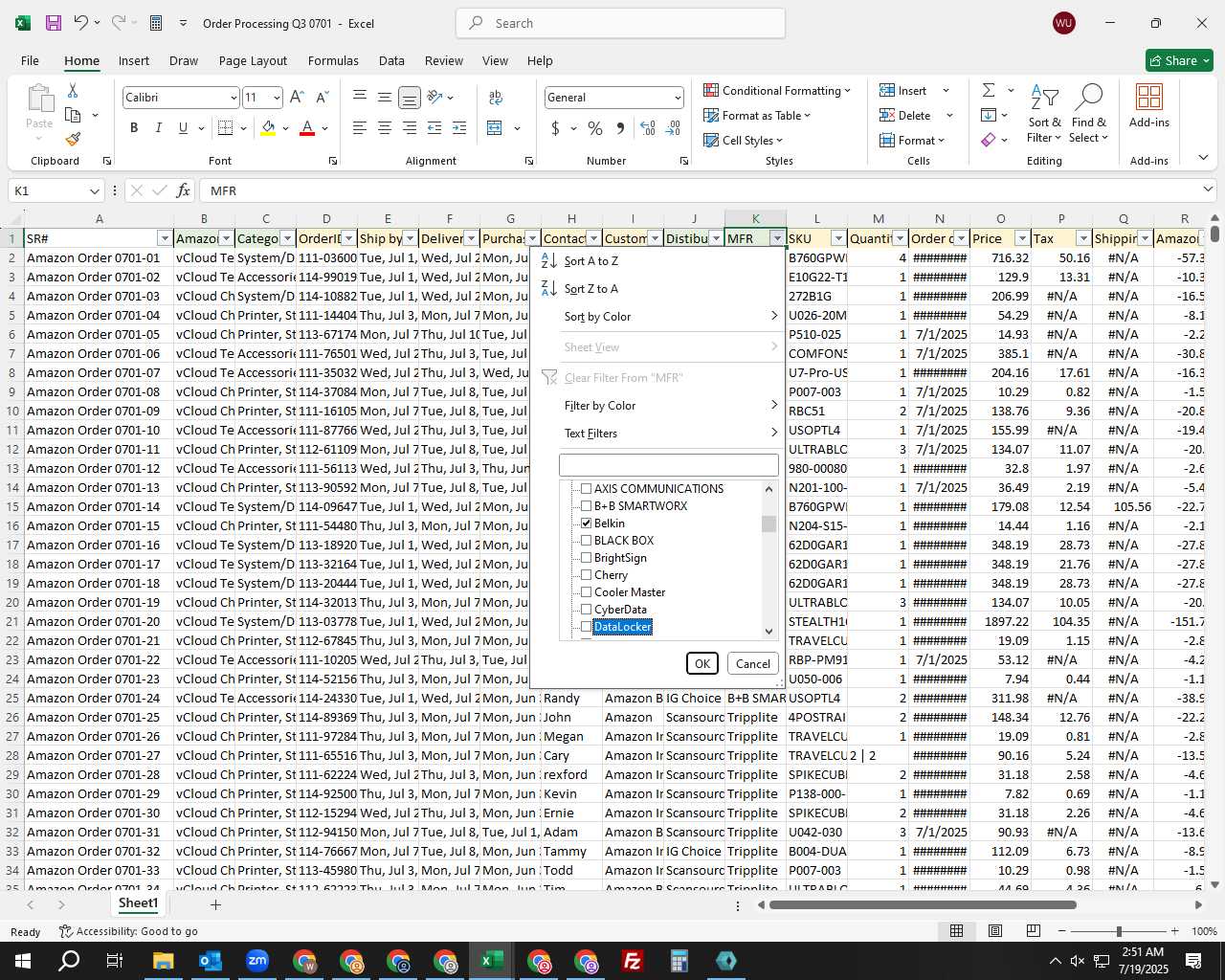Open Price column filter dropdown
This screenshot has width=1225, height=980.
coord(1022,238)
